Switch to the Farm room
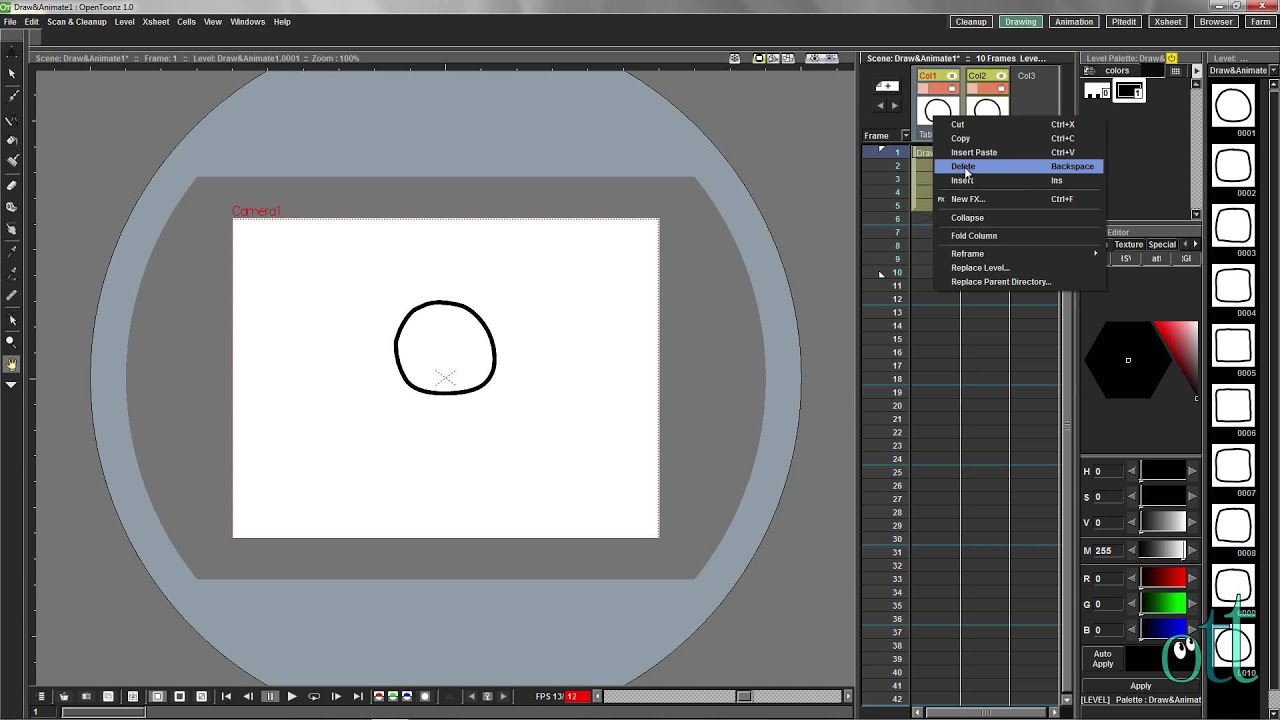1280x720 pixels. coord(1259,22)
